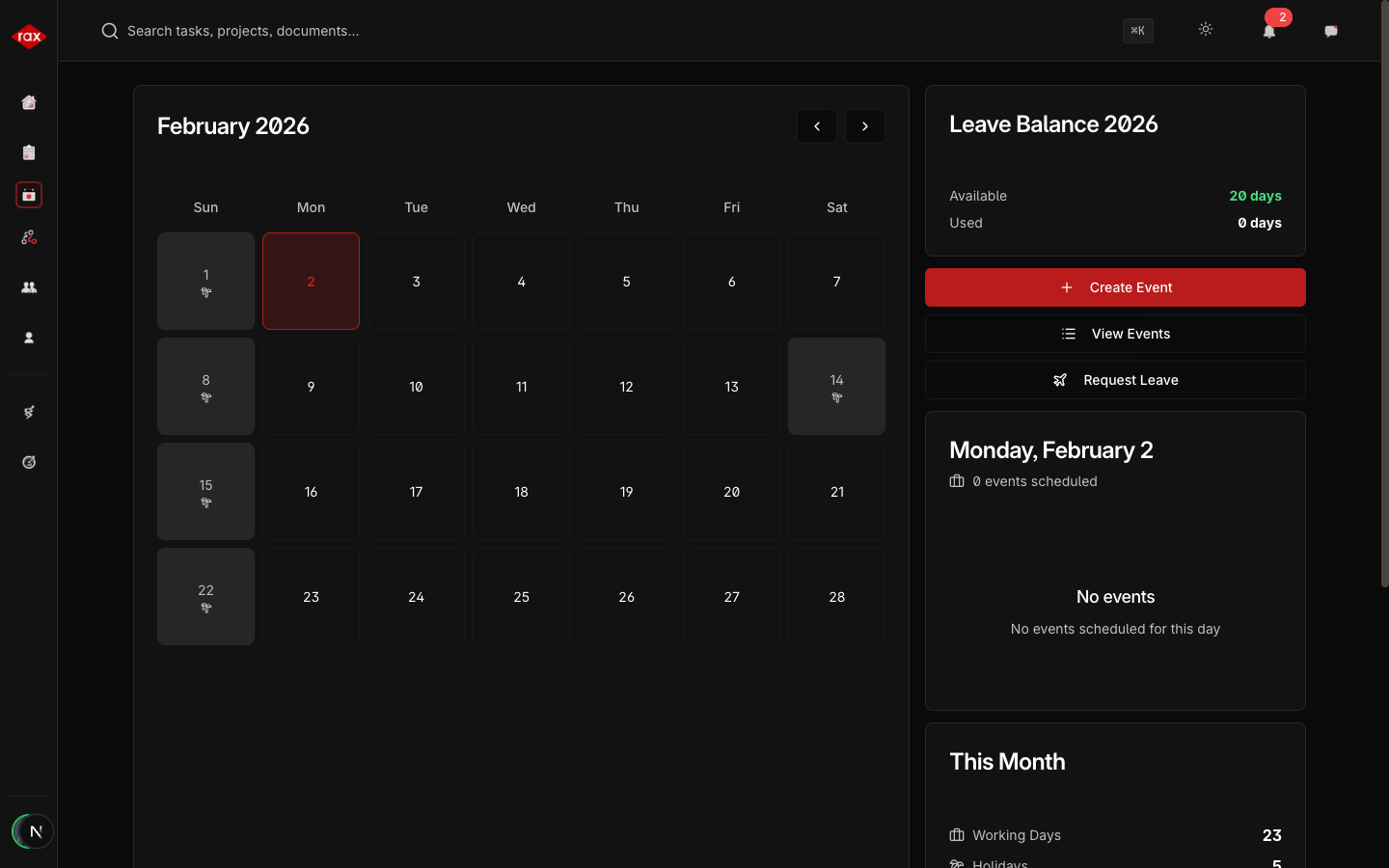Open the home icon in the sidebar
This screenshot has height=868, width=1389.
pyautogui.click(x=29, y=102)
